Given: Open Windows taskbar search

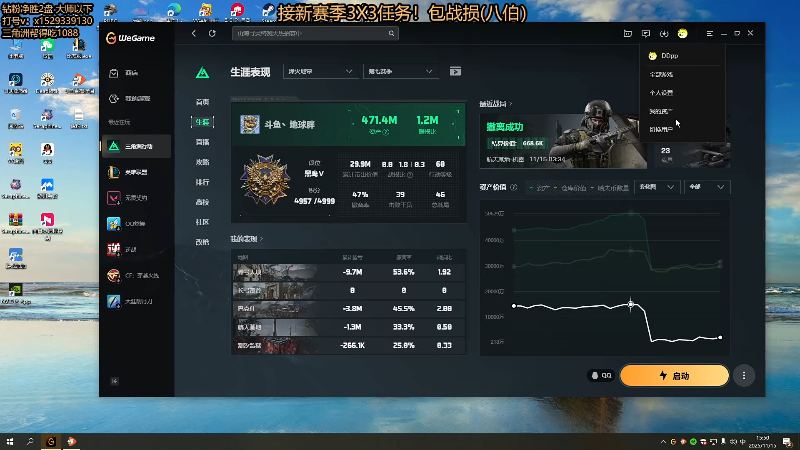Looking at the screenshot, I should click(x=30, y=442).
